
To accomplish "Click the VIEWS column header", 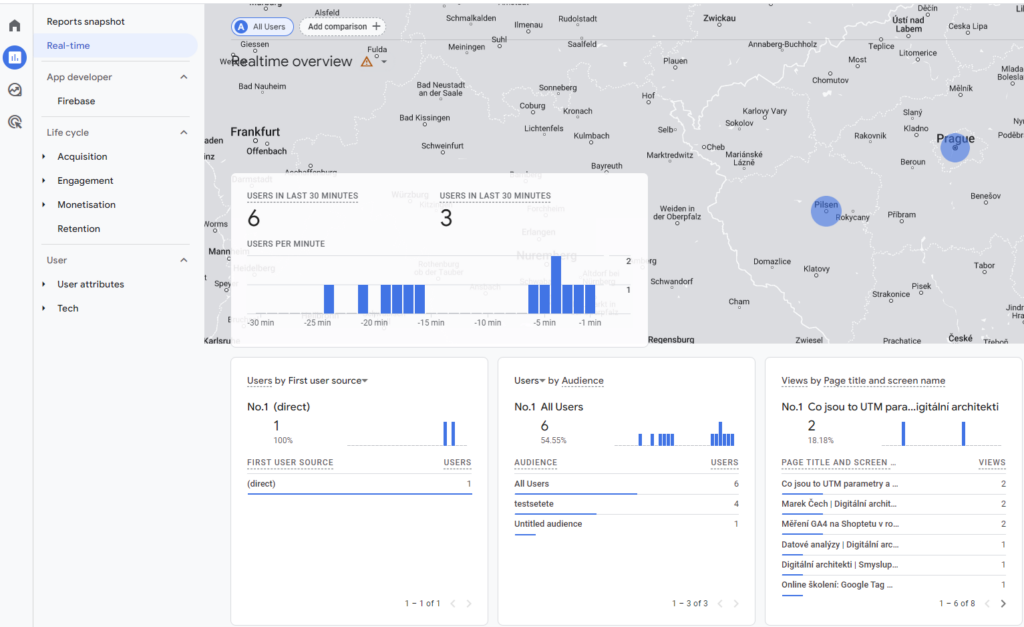I will pyautogui.click(x=992, y=462).
